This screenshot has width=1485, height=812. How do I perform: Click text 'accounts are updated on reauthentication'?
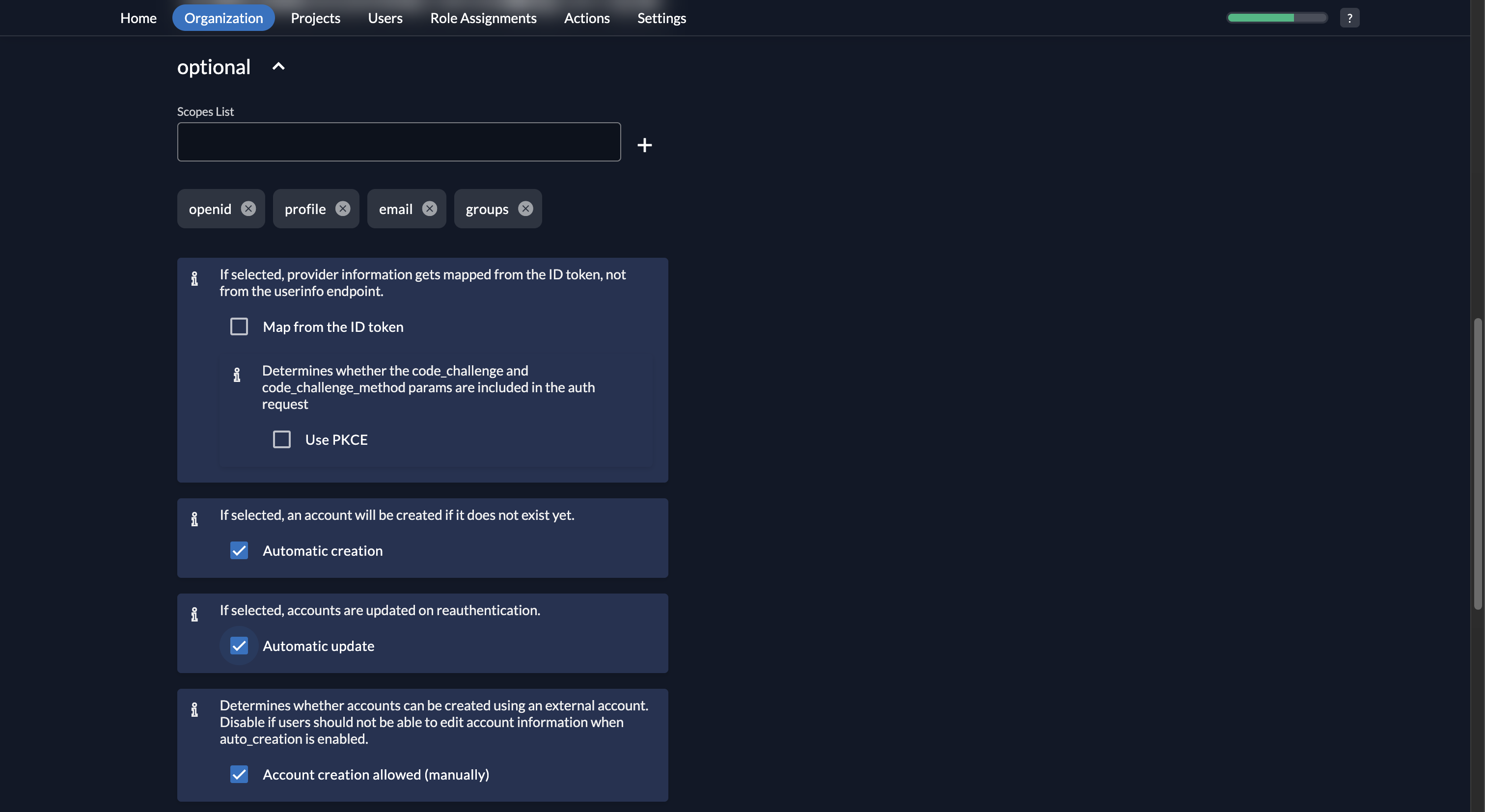click(x=412, y=610)
